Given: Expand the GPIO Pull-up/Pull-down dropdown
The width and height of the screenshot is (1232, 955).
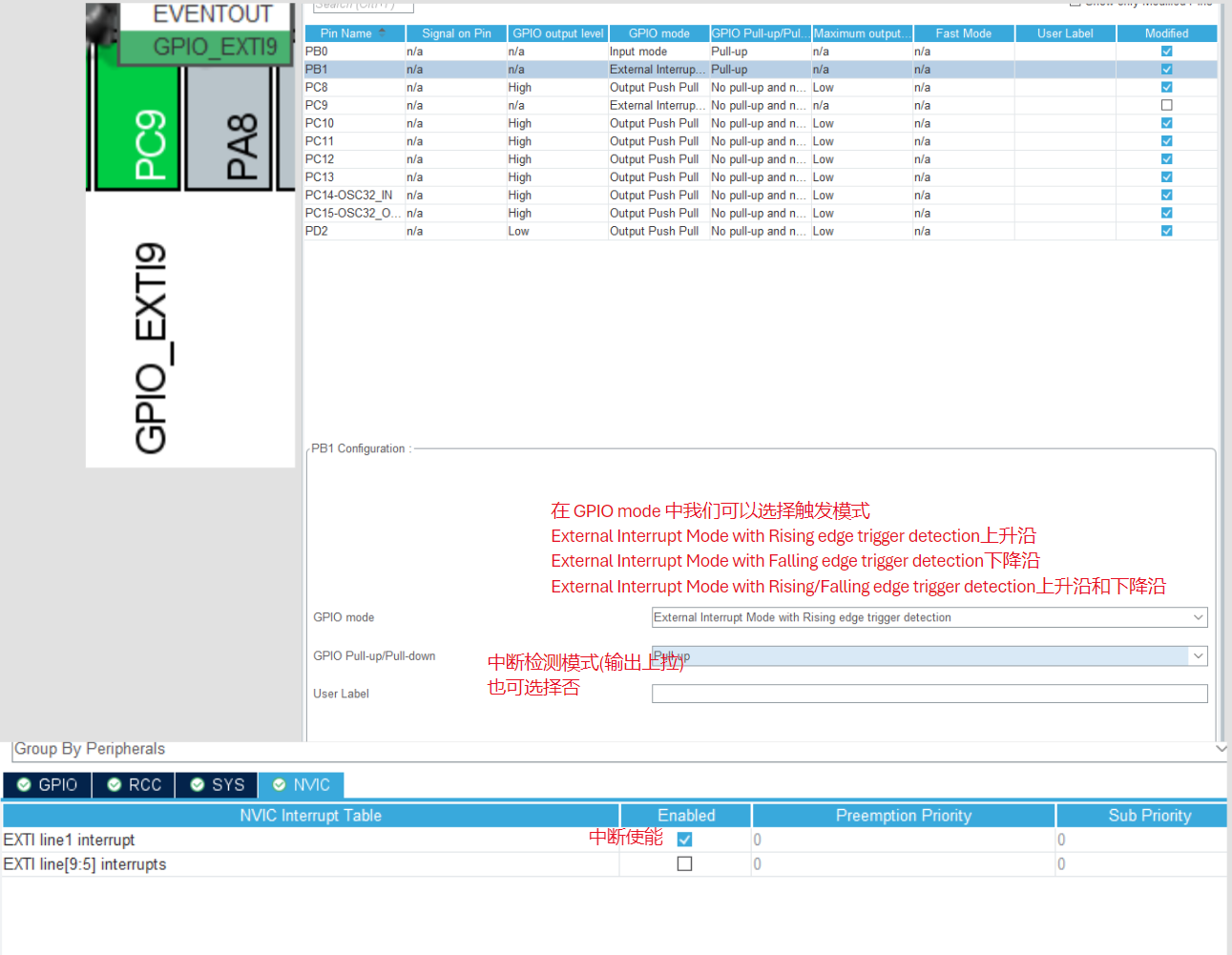Looking at the screenshot, I should (x=1198, y=655).
